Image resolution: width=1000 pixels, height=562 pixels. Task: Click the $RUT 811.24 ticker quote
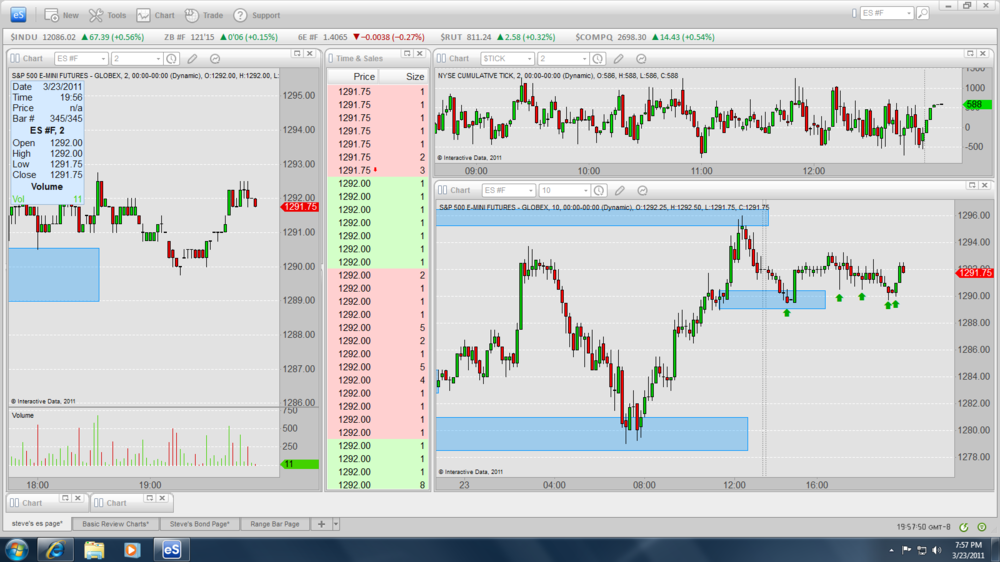tap(497, 37)
